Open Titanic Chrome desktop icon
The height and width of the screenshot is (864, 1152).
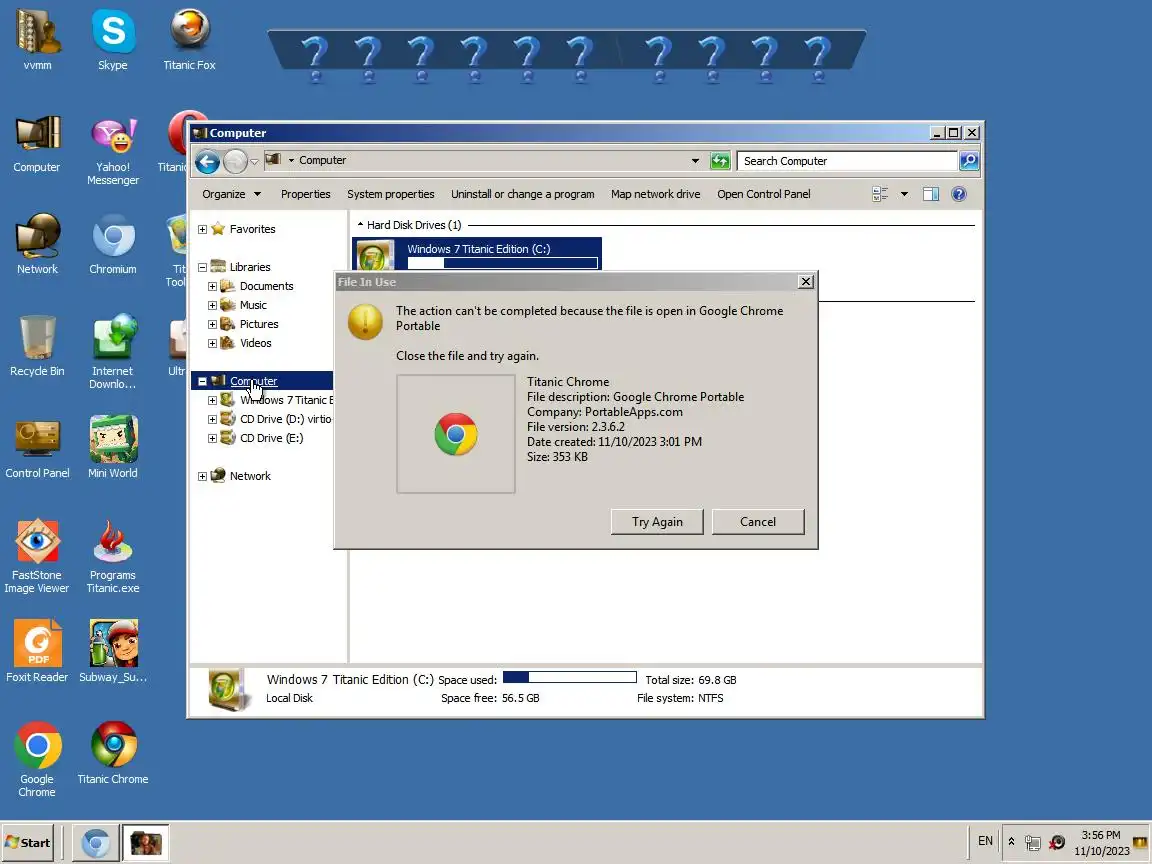[112, 753]
